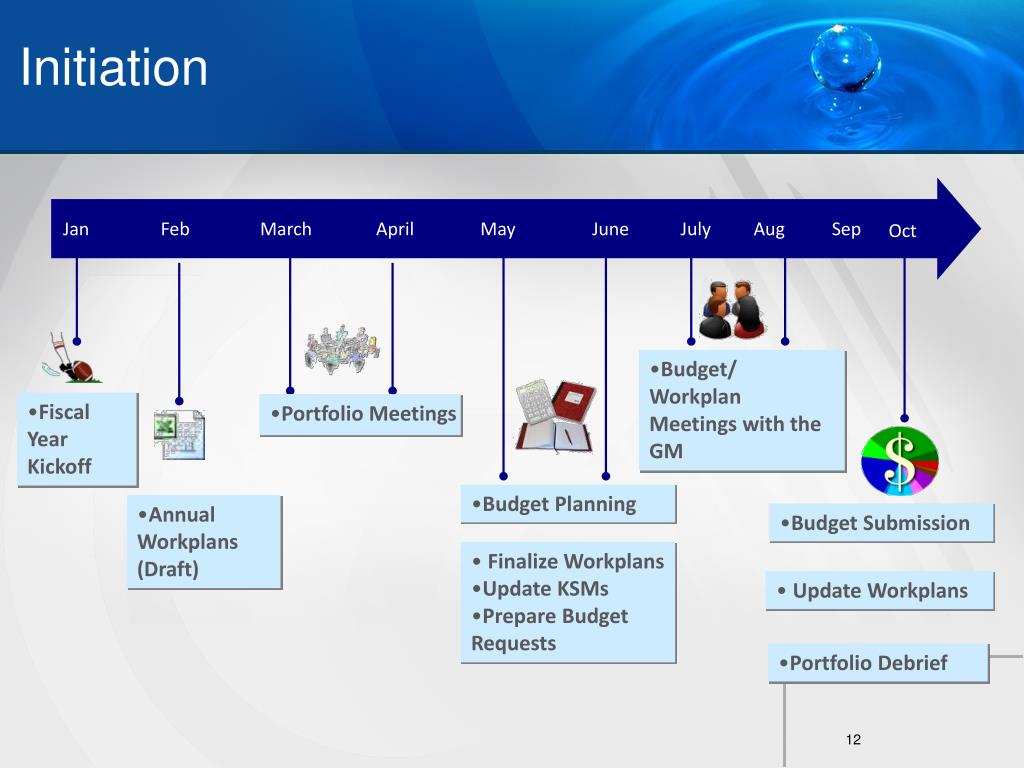Click the Budget Planning box
Image resolution: width=1024 pixels, height=768 pixels.
coord(568,504)
